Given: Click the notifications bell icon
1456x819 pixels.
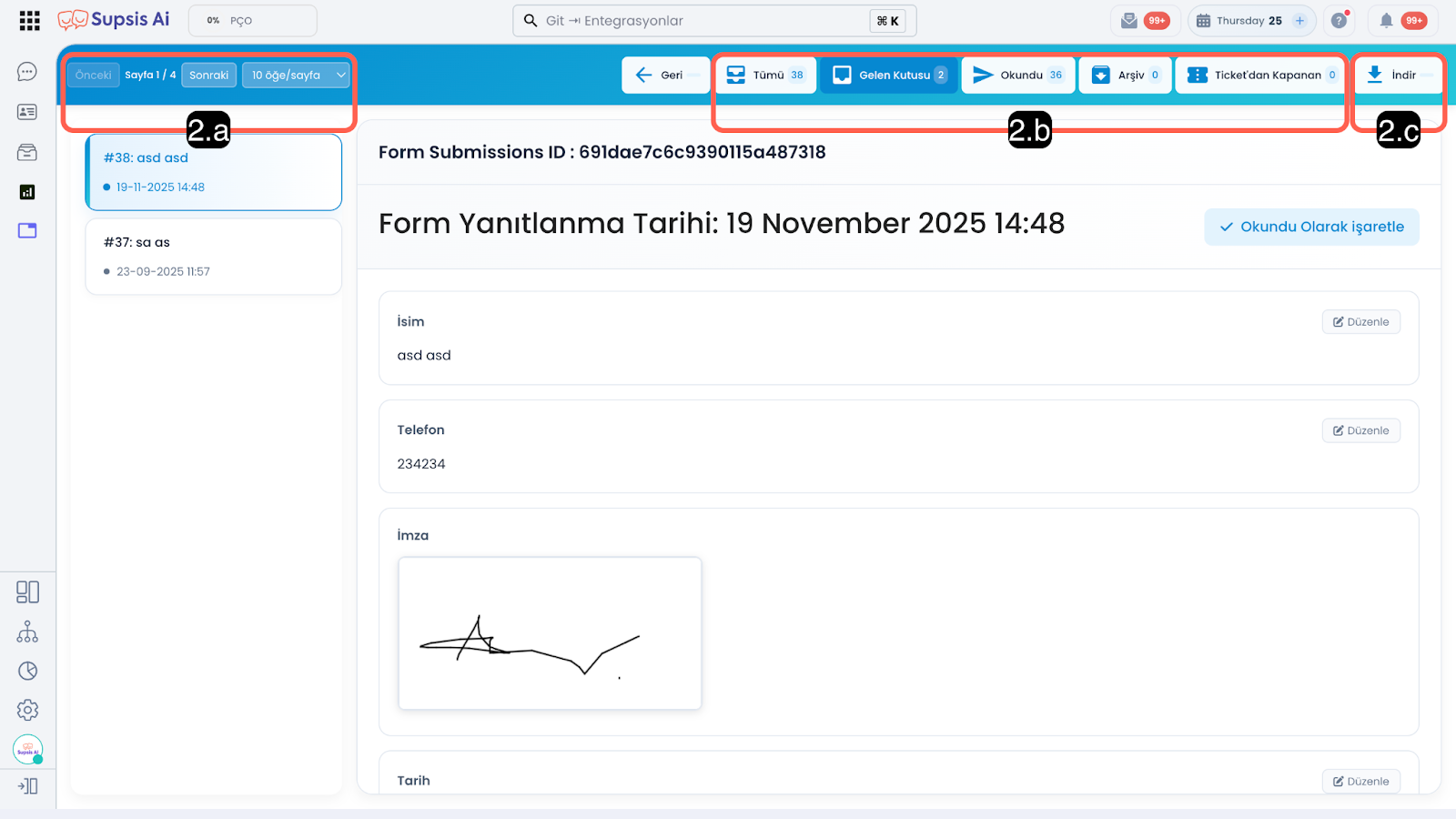Looking at the screenshot, I should point(1386,21).
